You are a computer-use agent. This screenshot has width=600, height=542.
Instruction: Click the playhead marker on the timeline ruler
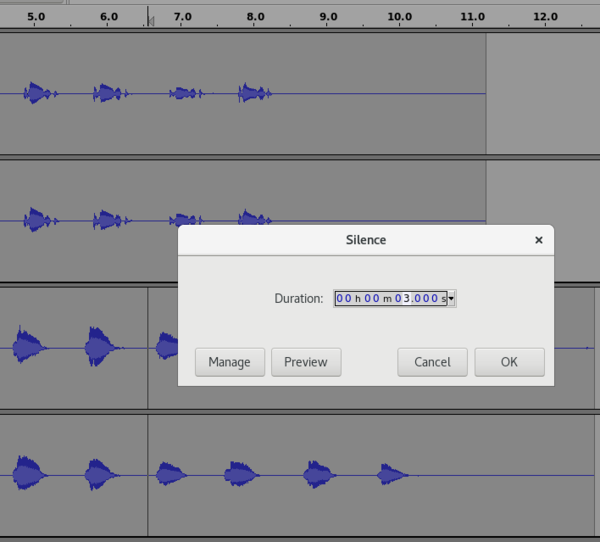tap(151, 21)
